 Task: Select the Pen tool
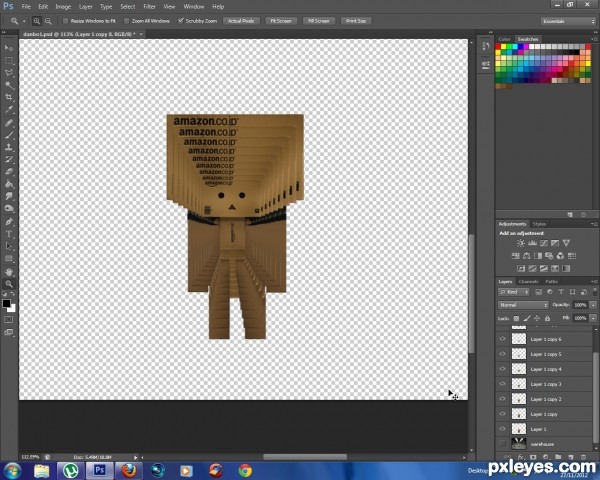(x=8, y=222)
